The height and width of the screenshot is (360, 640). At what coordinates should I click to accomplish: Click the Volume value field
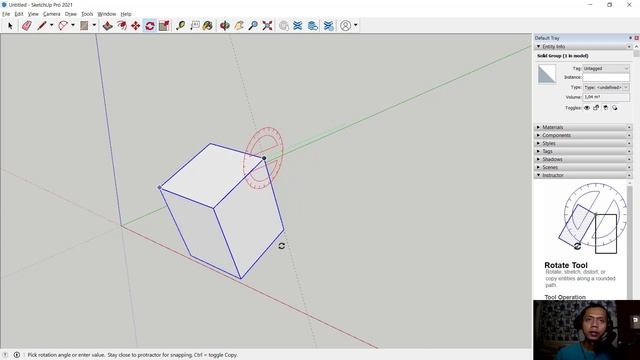[606, 97]
